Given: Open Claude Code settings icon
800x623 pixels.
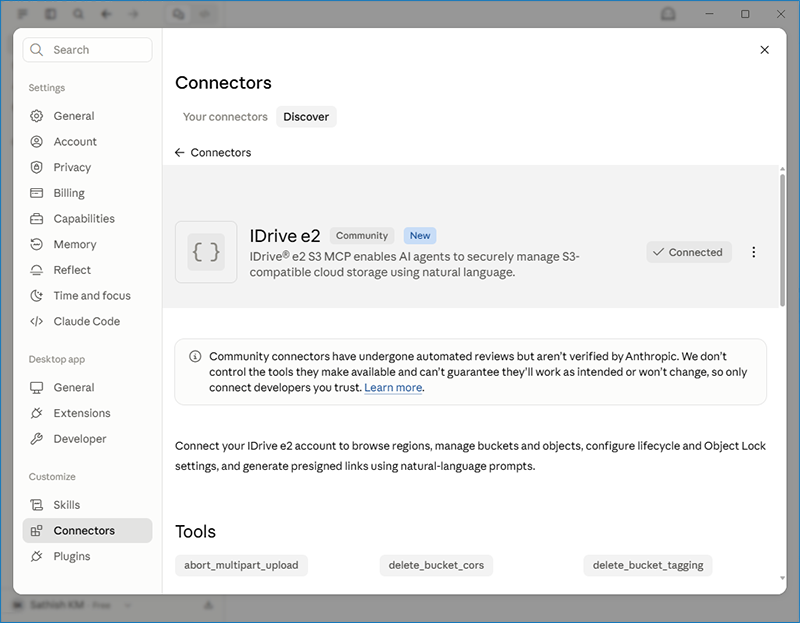Looking at the screenshot, I should click(x=36, y=321).
